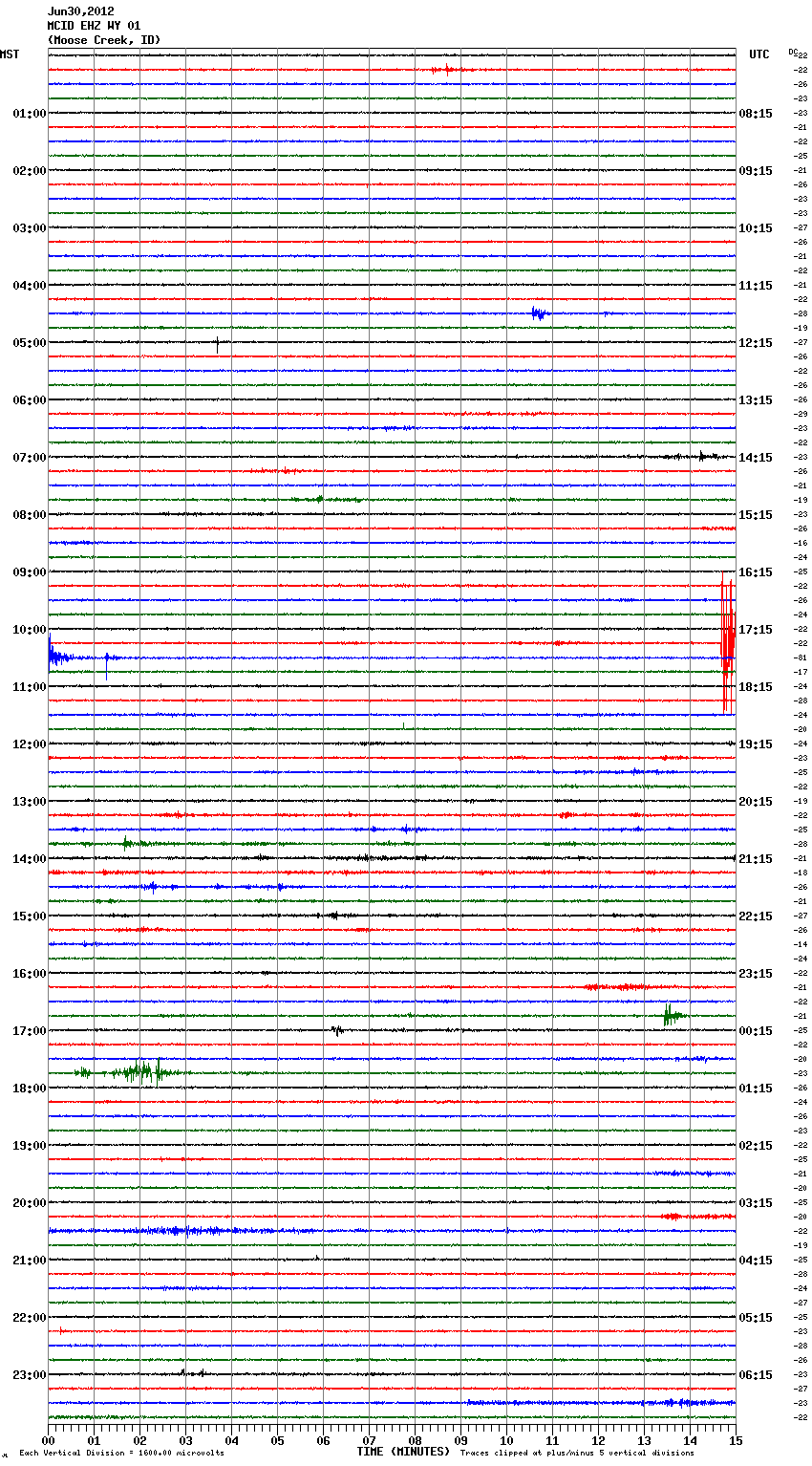Select the MCID EHZ WY 01 station label
This screenshot has width=812, height=1466.
[94, 26]
